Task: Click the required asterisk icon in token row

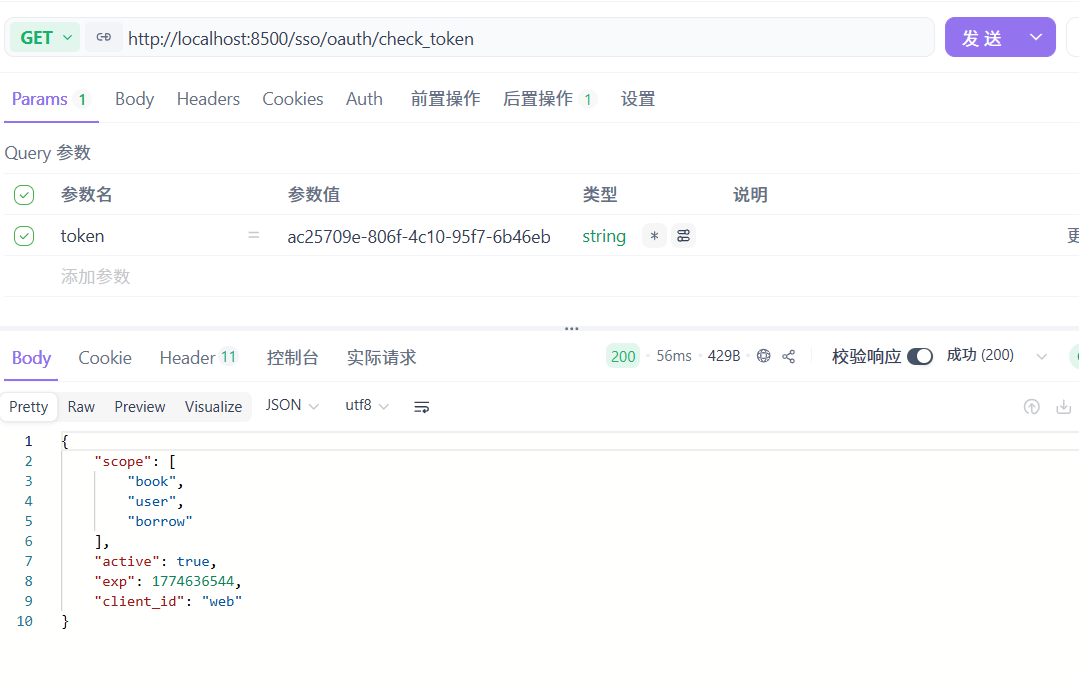Action: (x=654, y=236)
